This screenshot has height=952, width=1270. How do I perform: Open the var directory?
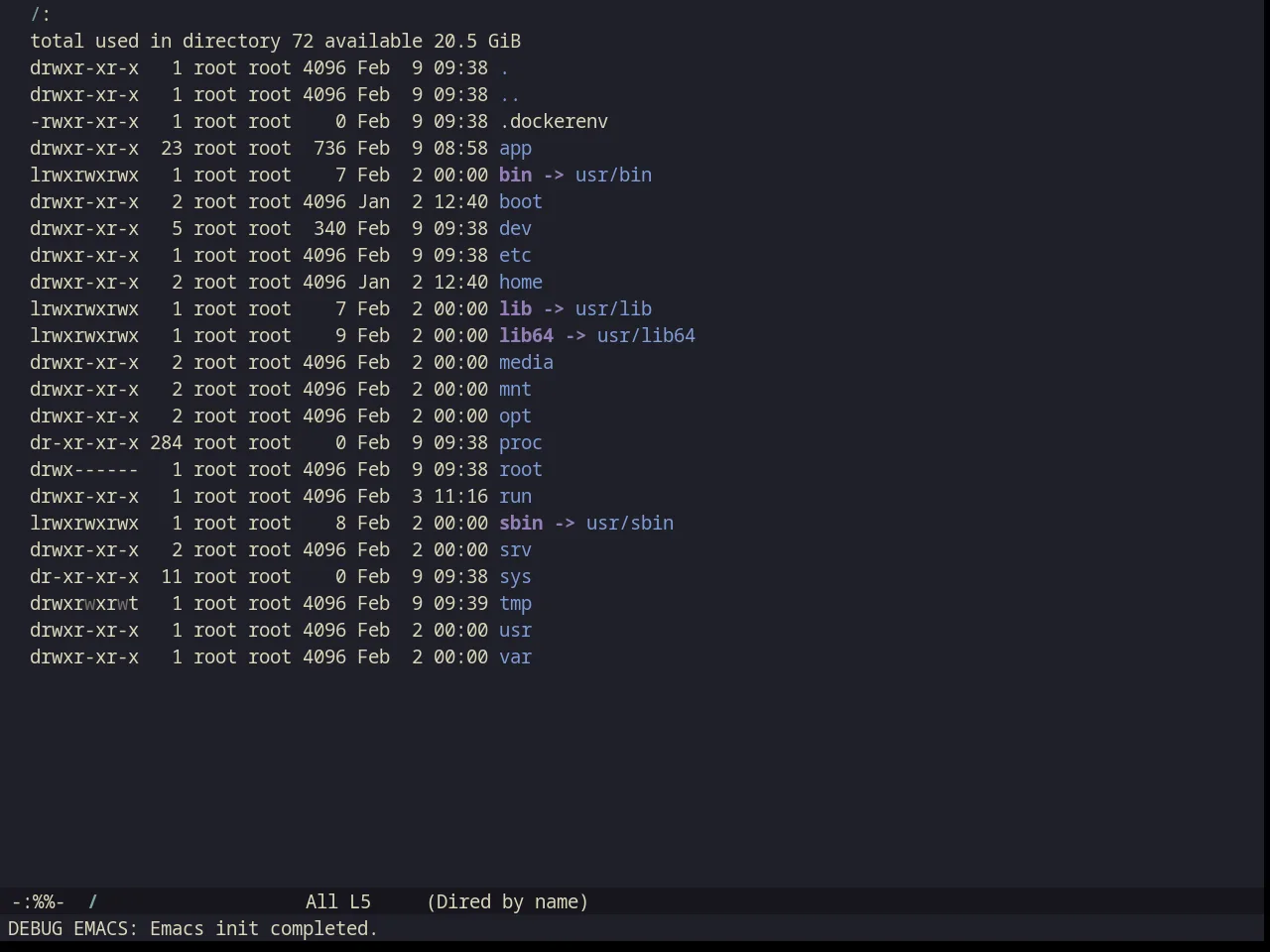515,657
